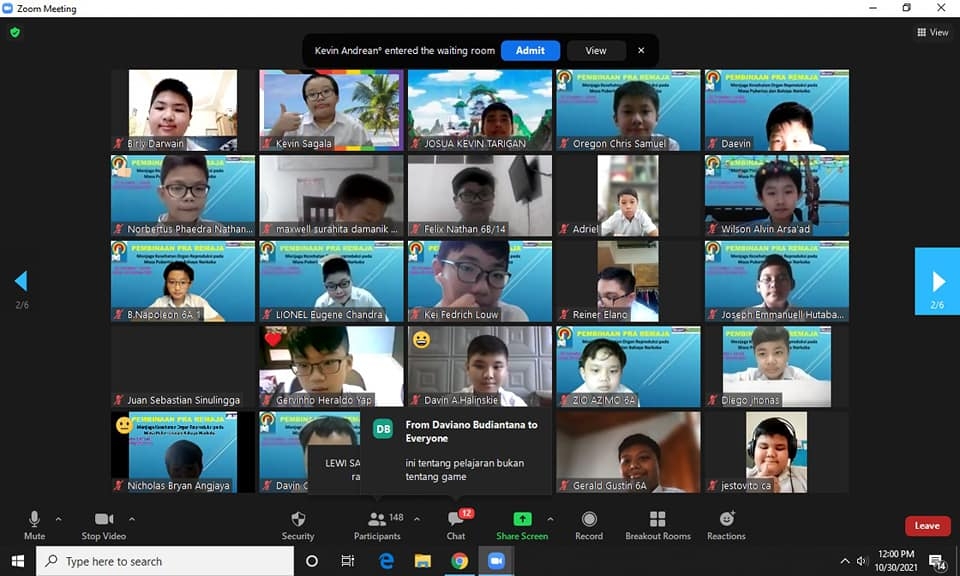The height and width of the screenshot is (576, 960).
Task: Start Share Screen
Action: (522, 524)
